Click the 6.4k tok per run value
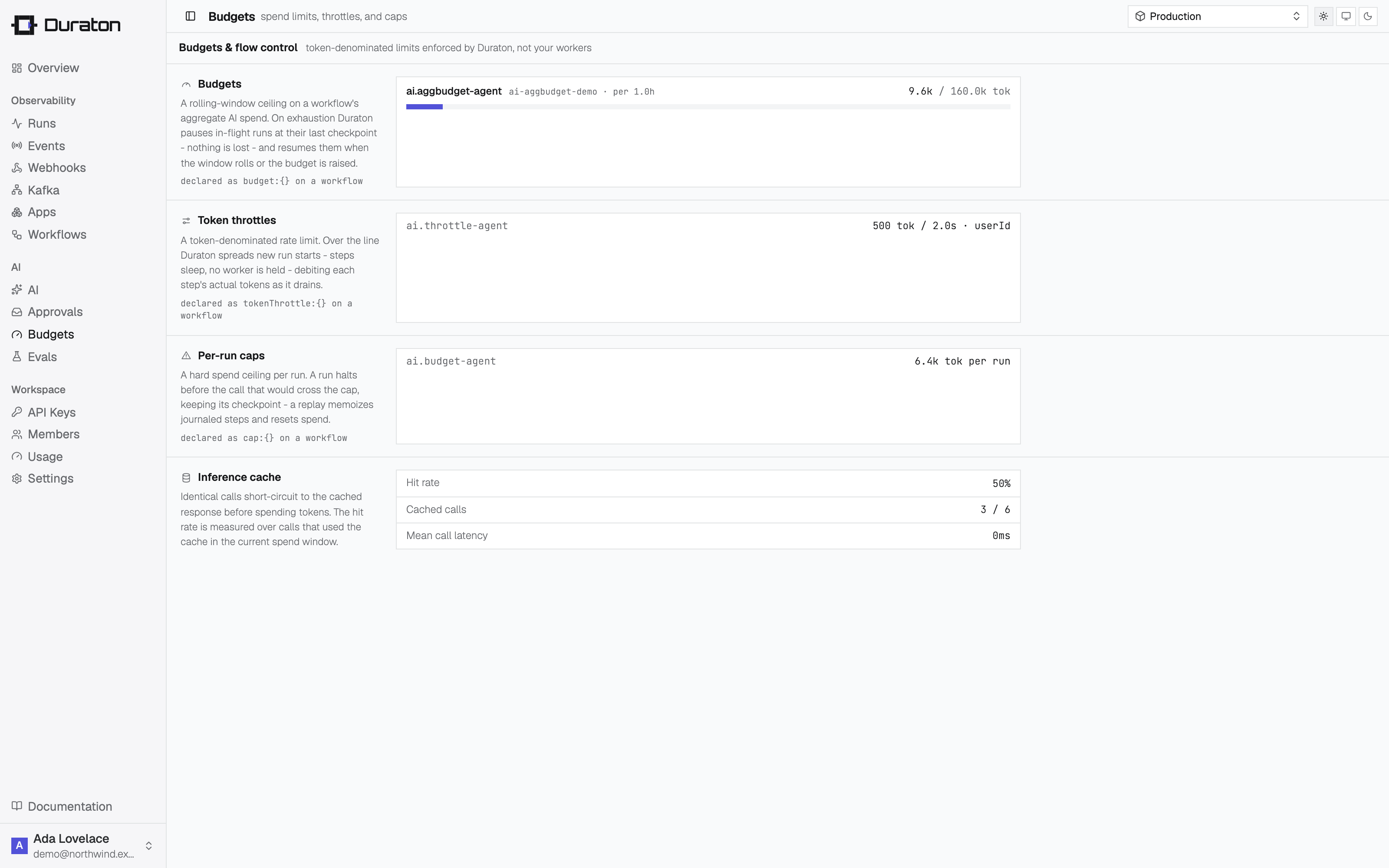1389x868 pixels. [962, 362]
